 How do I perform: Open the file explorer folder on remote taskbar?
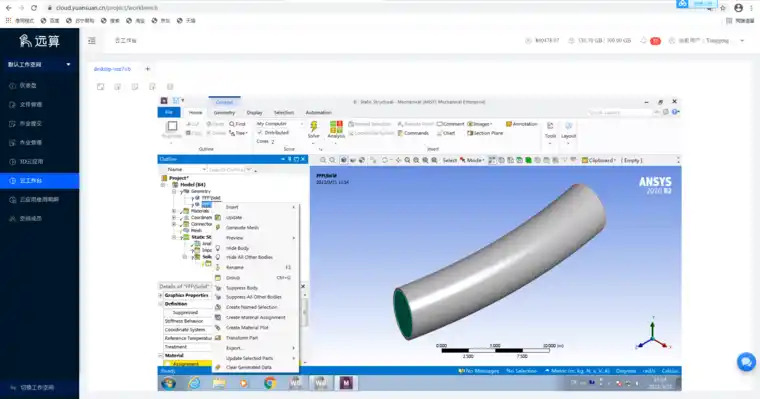pos(219,383)
